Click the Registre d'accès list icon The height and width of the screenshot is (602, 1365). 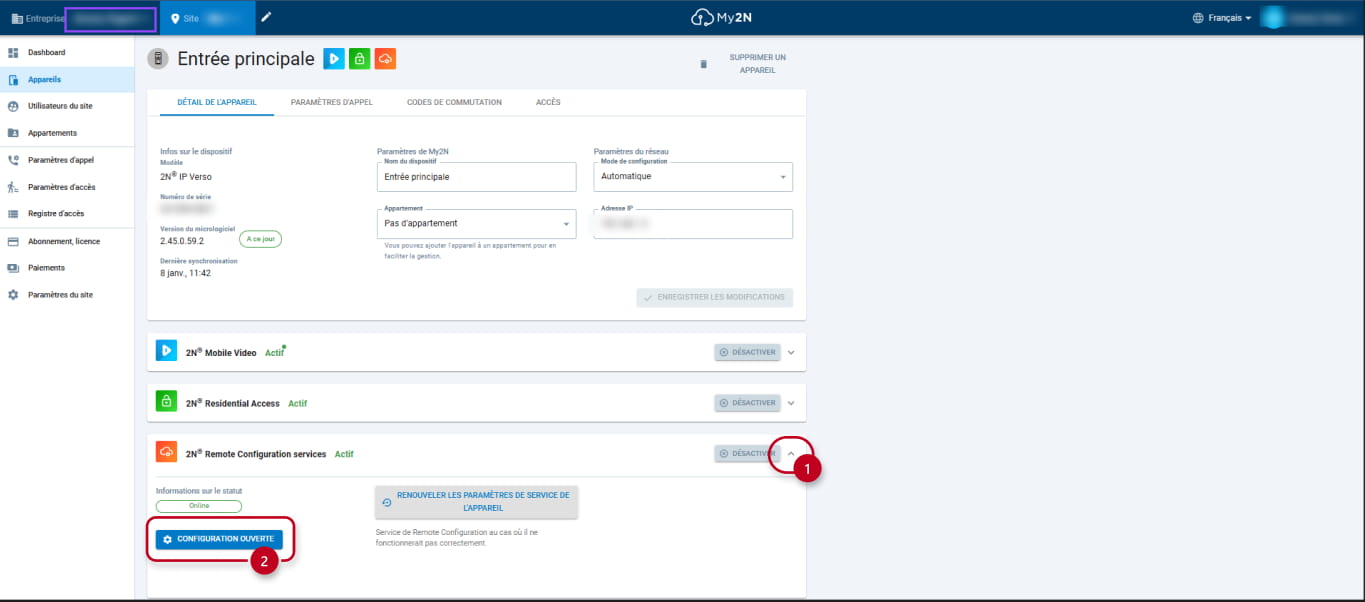[x=13, y=214]
